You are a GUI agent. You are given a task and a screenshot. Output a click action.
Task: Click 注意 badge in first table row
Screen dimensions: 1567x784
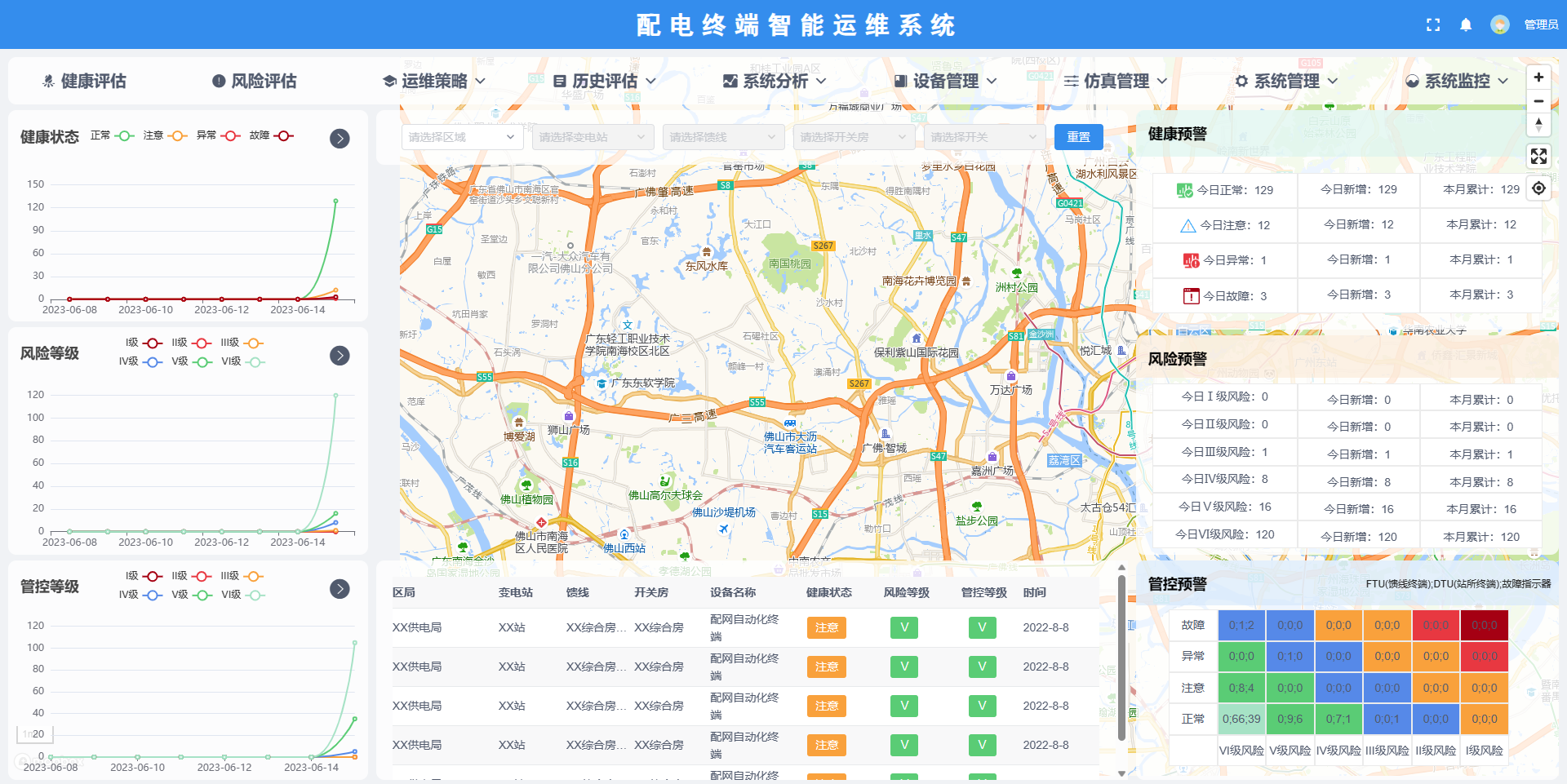[827, 627]
